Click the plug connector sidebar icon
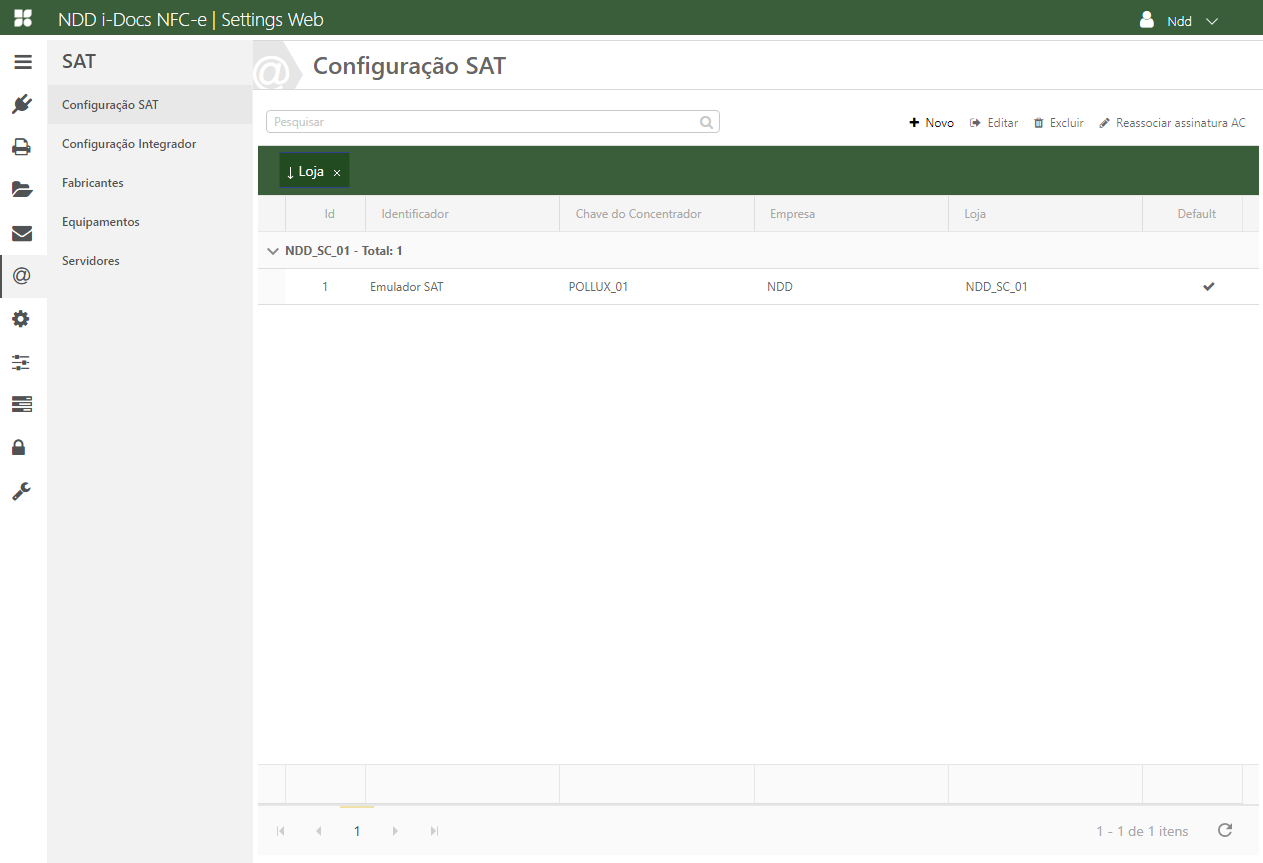This screenshot has width=1263, height=863. (22, 104)
